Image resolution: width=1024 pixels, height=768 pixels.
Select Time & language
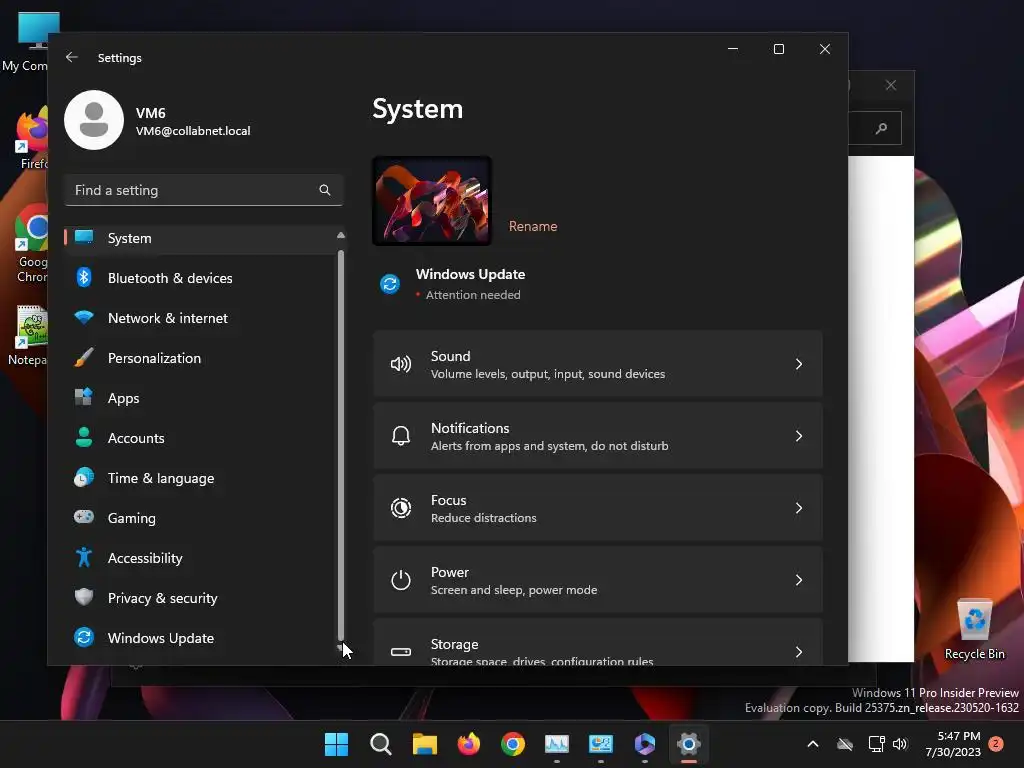[x=204, y=478]
